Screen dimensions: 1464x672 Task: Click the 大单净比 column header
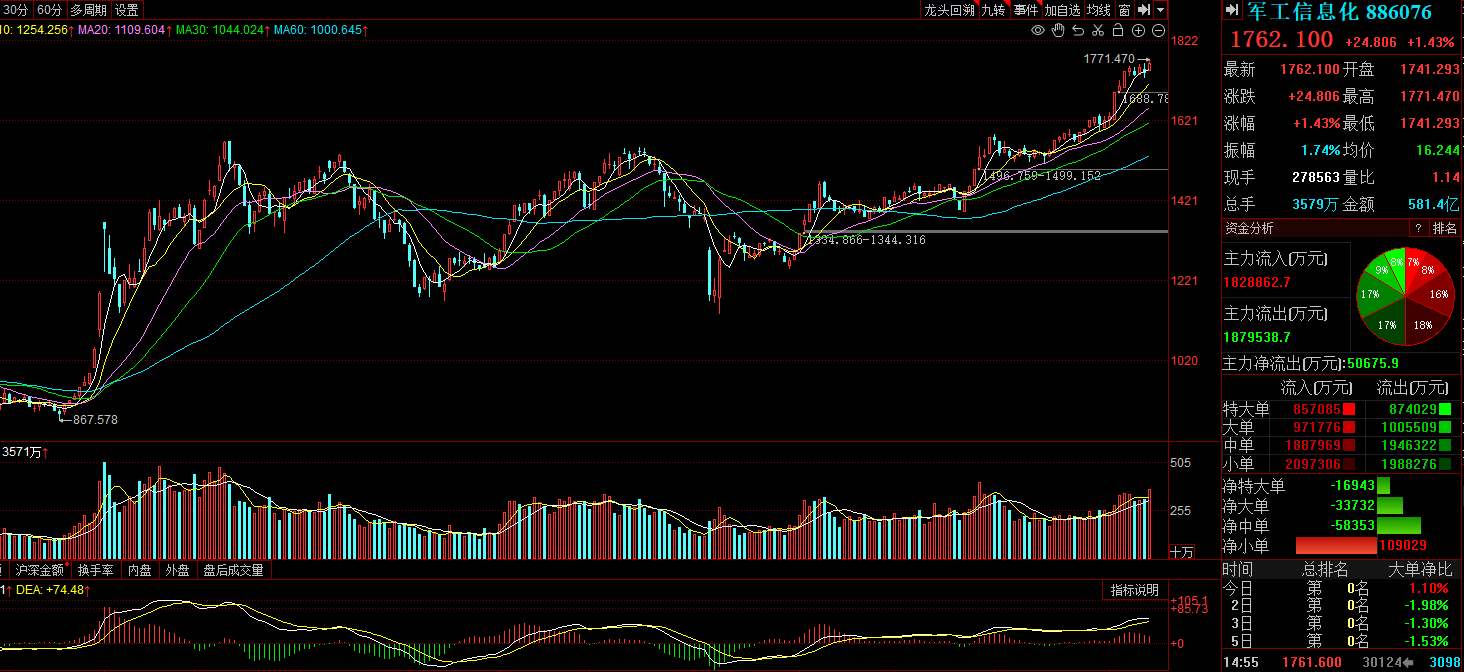[x=1418, y=569]
